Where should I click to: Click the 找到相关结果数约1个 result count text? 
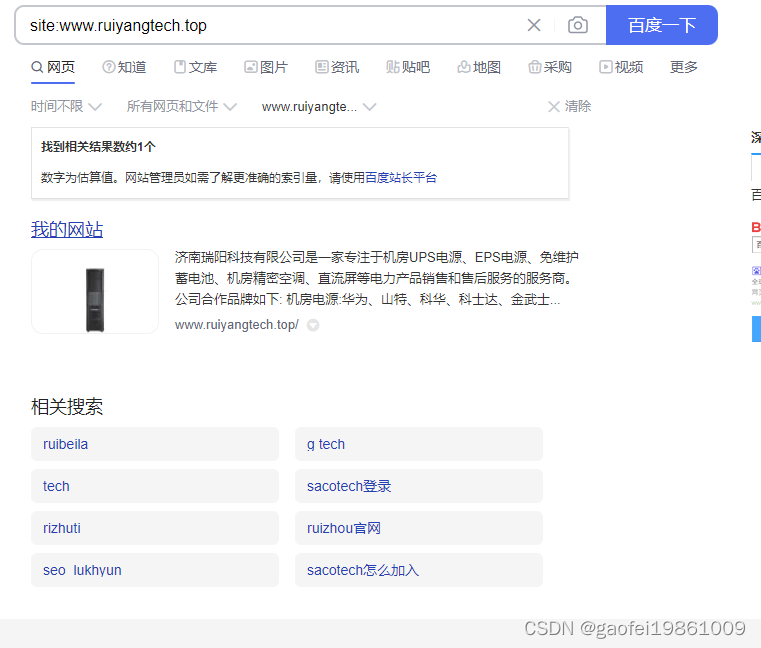(98, 147)
